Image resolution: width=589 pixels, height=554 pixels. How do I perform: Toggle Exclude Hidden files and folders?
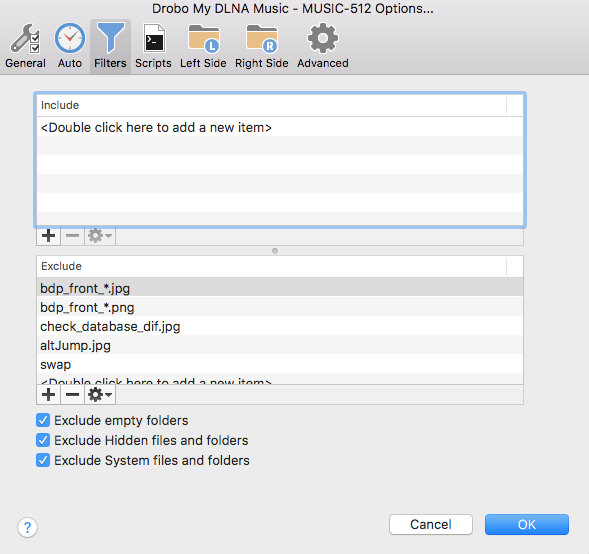[x=43, y=440]
